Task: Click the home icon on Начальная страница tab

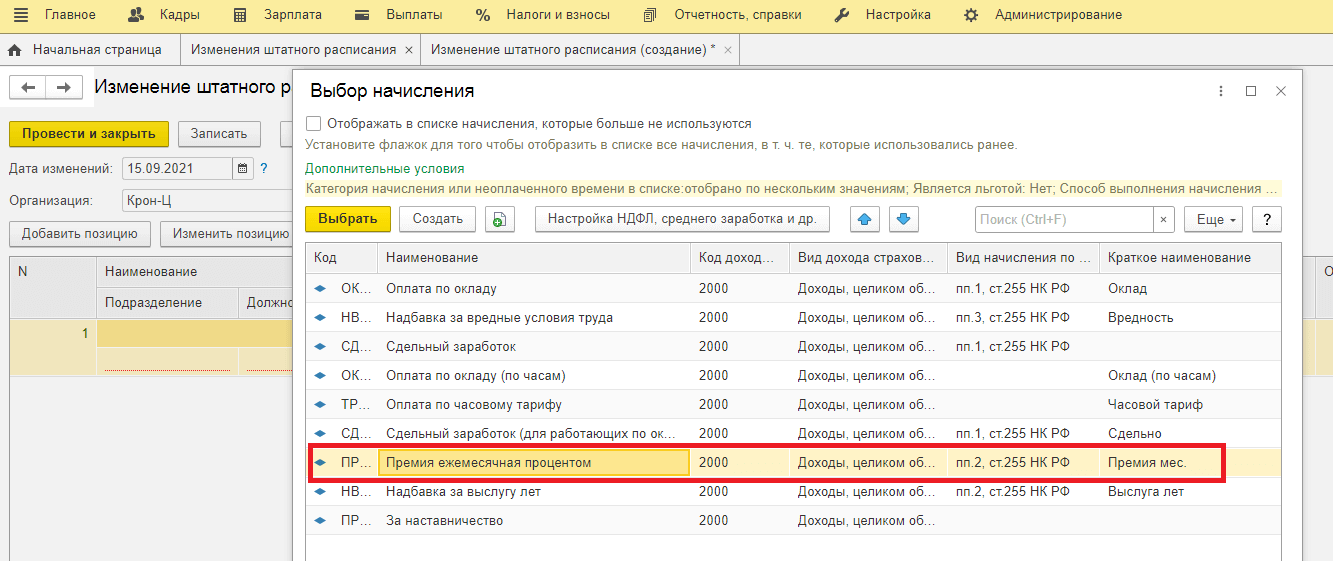Action: 15,49
